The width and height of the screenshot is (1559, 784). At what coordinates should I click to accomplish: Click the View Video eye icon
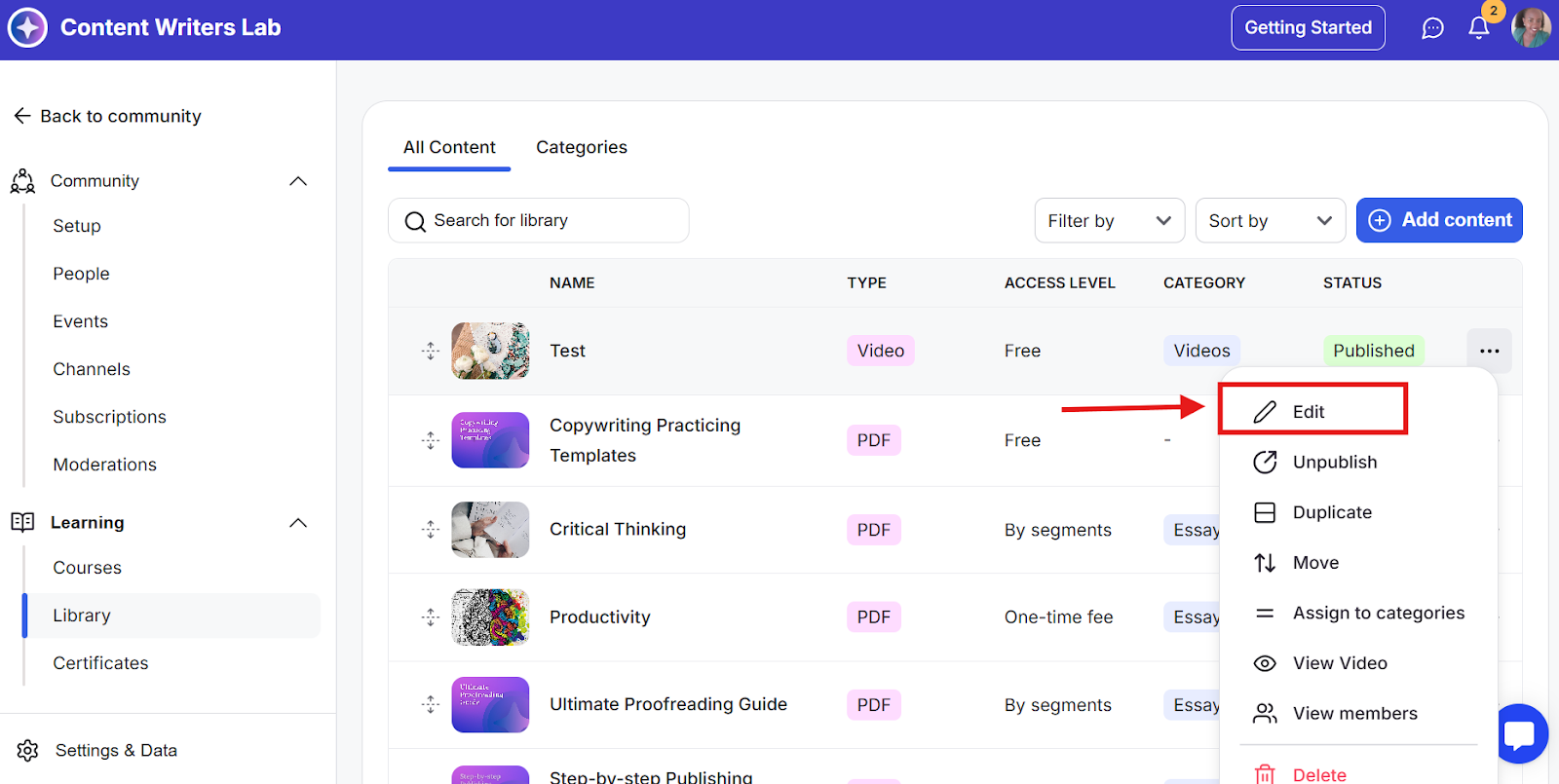[1265, 663]
